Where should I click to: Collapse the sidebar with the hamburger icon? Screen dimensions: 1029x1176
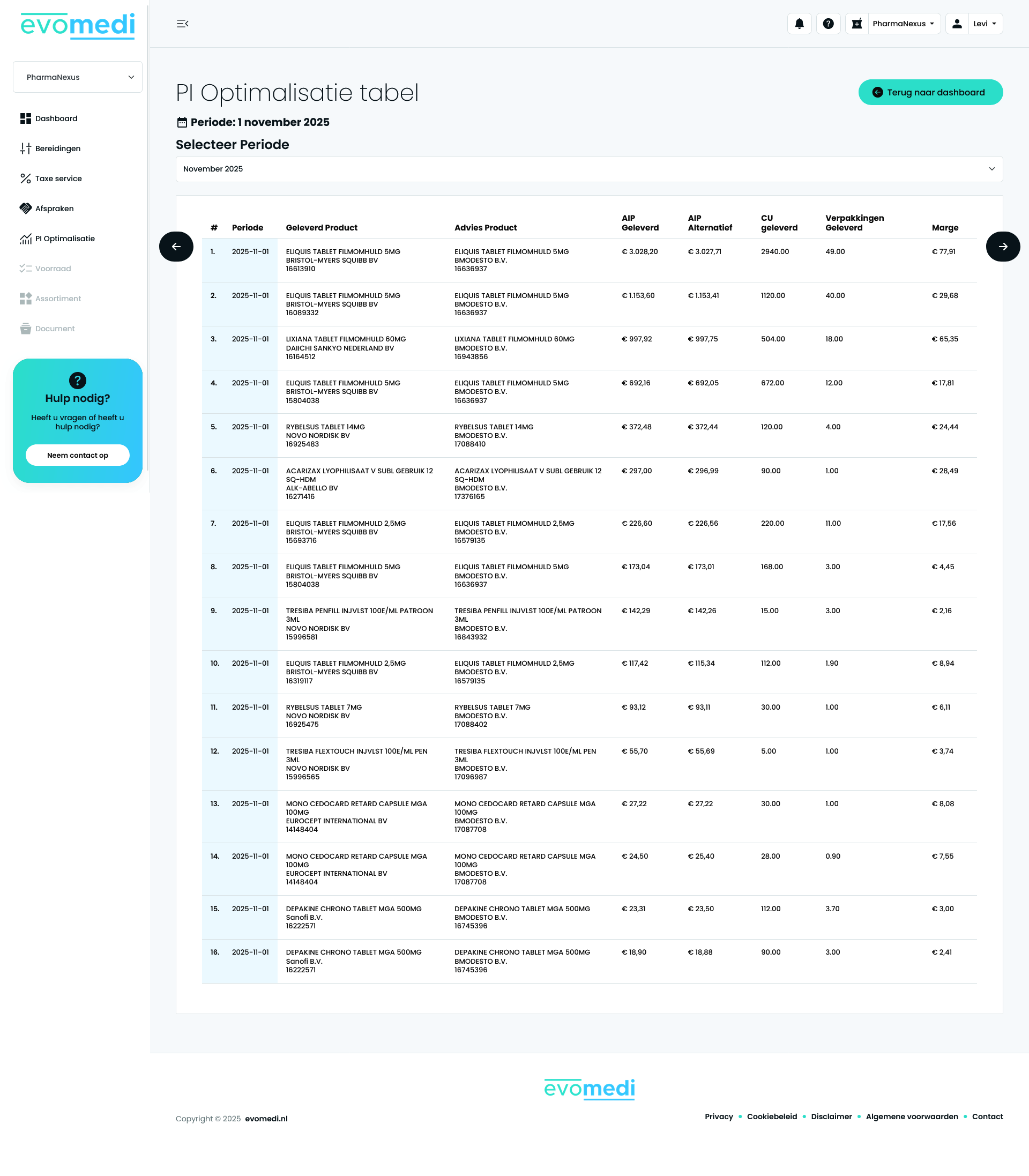(183, 24)
